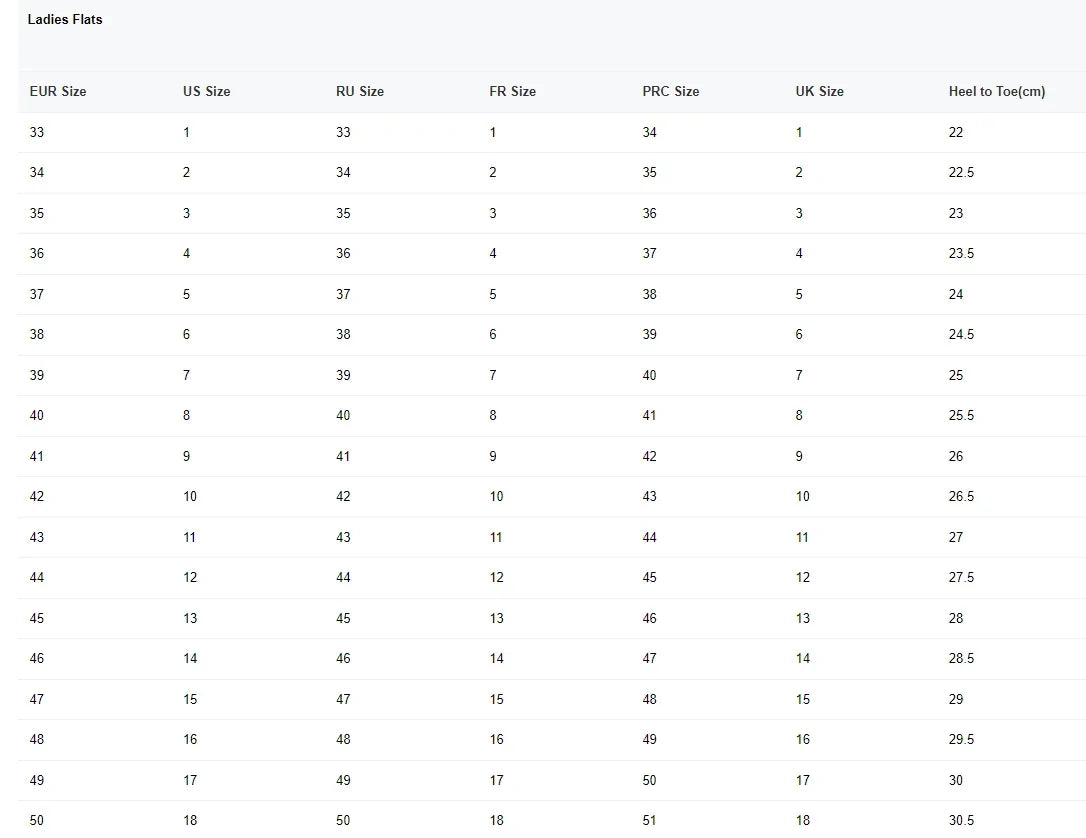Click the Heel to Toe(cm) header

coord(996,91)
